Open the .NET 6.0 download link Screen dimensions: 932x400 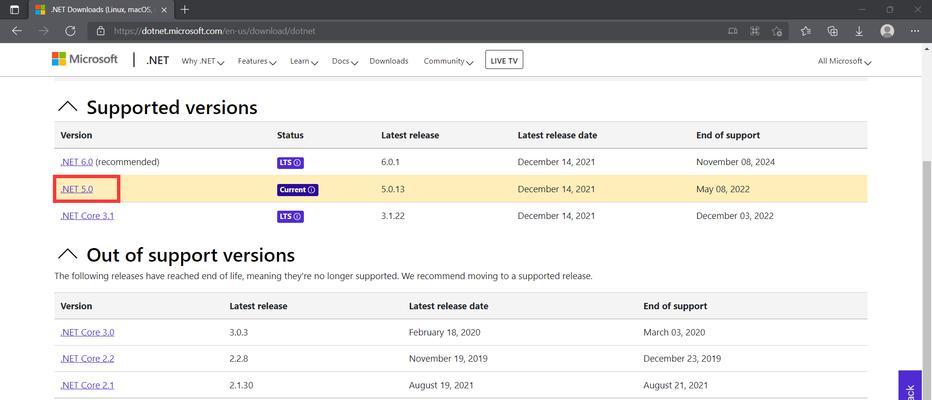(77, 162)
